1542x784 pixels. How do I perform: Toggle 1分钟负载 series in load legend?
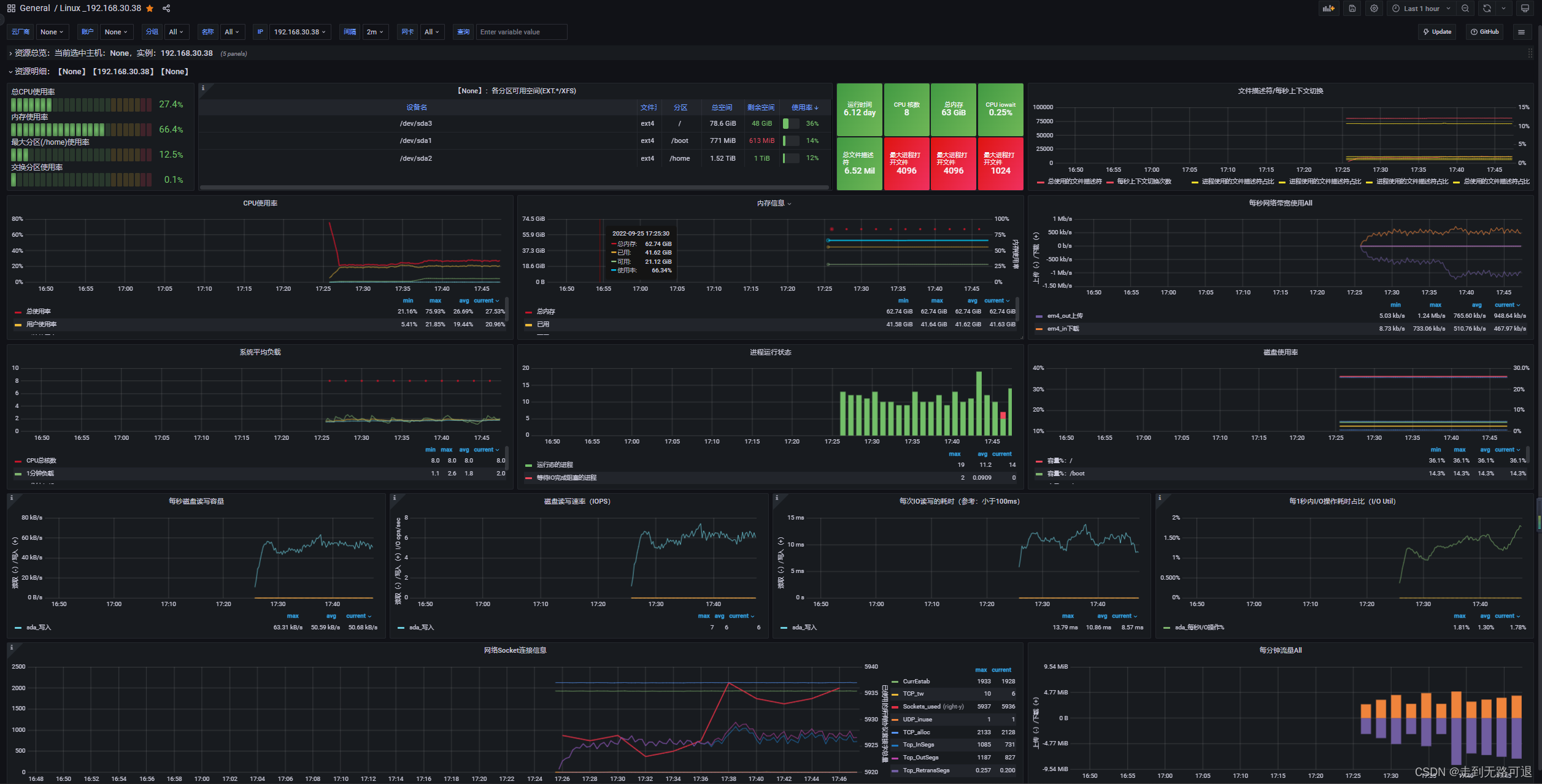pos(40,474)
